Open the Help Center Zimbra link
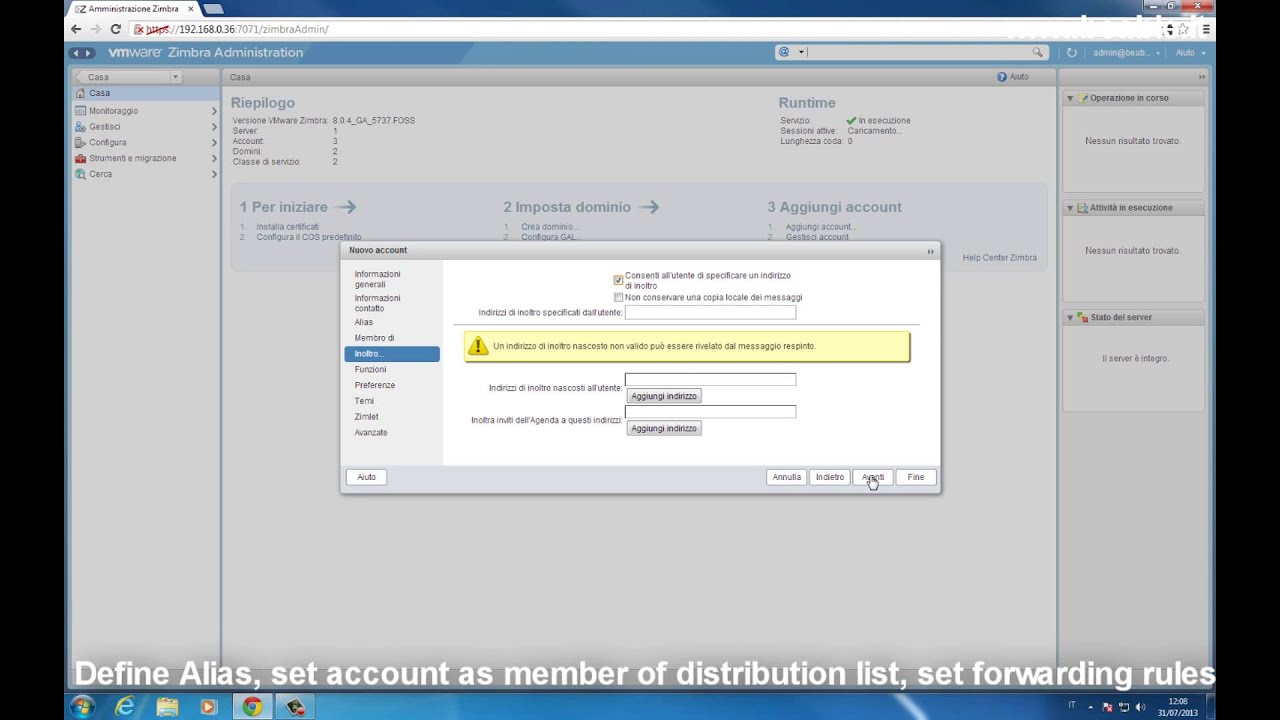The height and width of the screenshot is (720, 1280). pyautogui.click(x=999, y=258)
